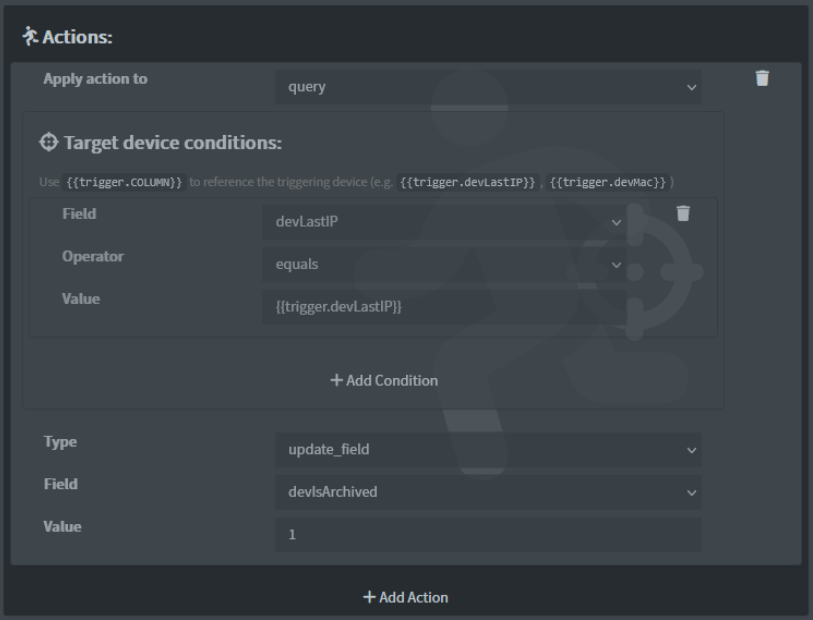This screenshot has width=813, height=620.
Task: Click the Operator label
Action: pos(93,257)
